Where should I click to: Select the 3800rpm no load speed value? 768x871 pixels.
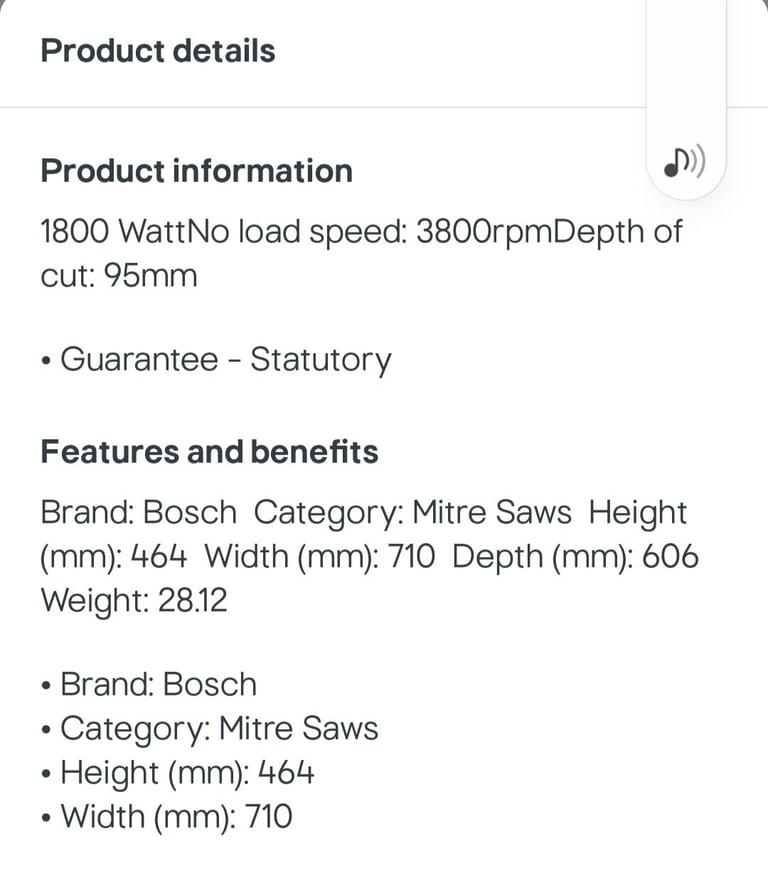click(x=484, y=231)
